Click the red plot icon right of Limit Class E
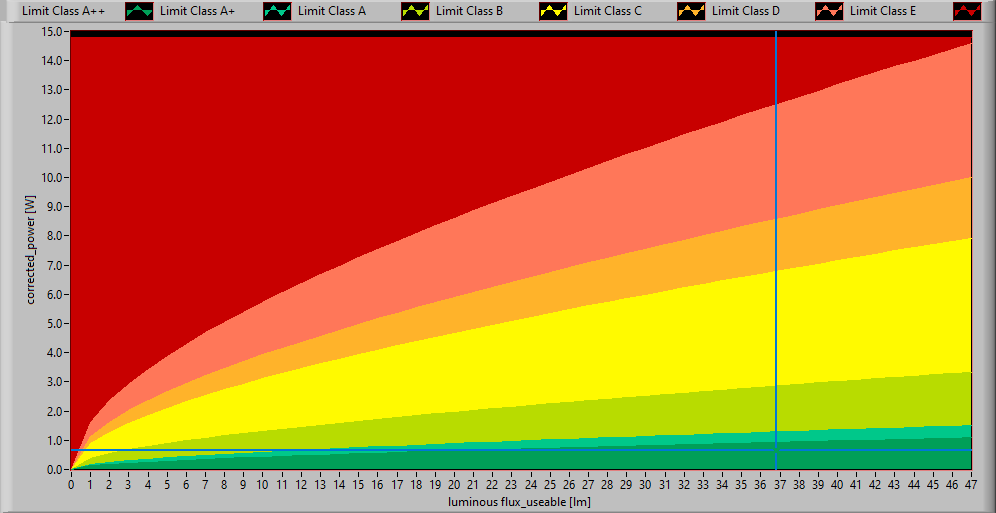The height and width of the screenshot is (513, 996). [968, 11]
